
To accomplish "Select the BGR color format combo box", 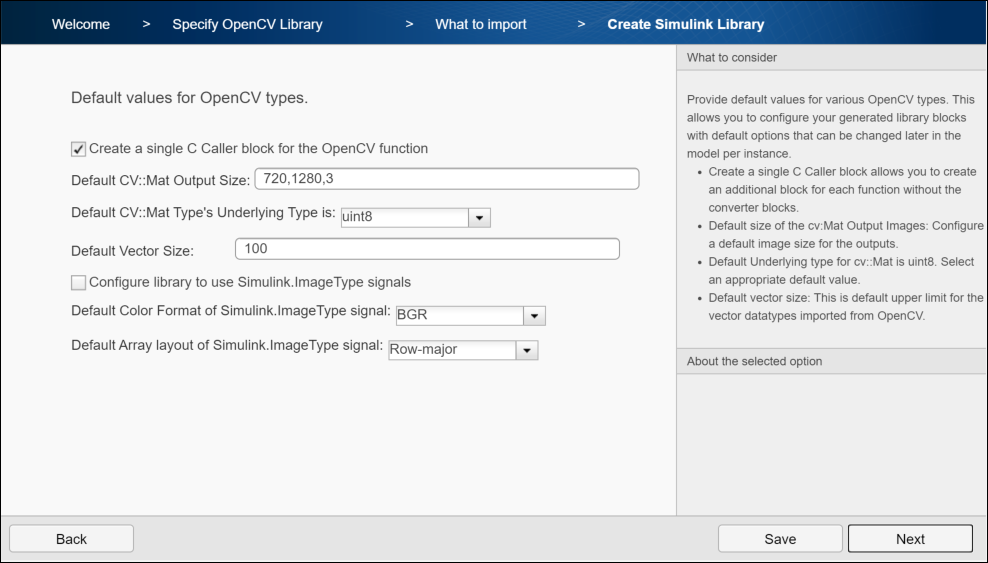I will (x=471, y=316).
